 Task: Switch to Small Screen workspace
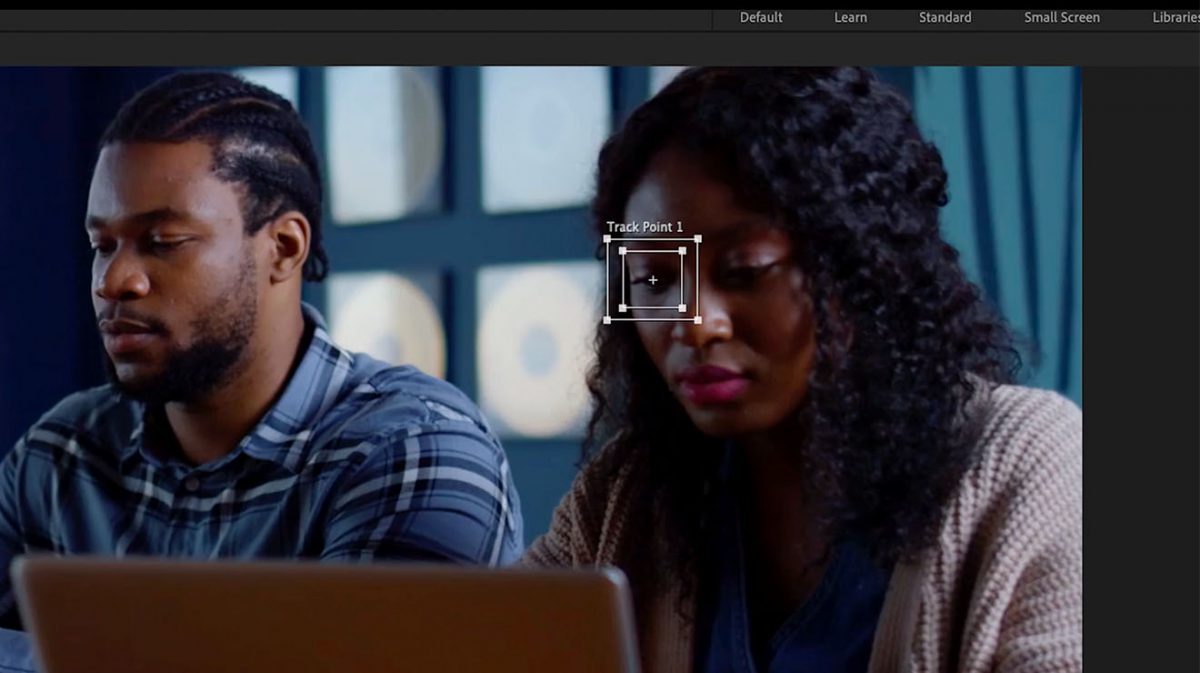point(1061,17)
